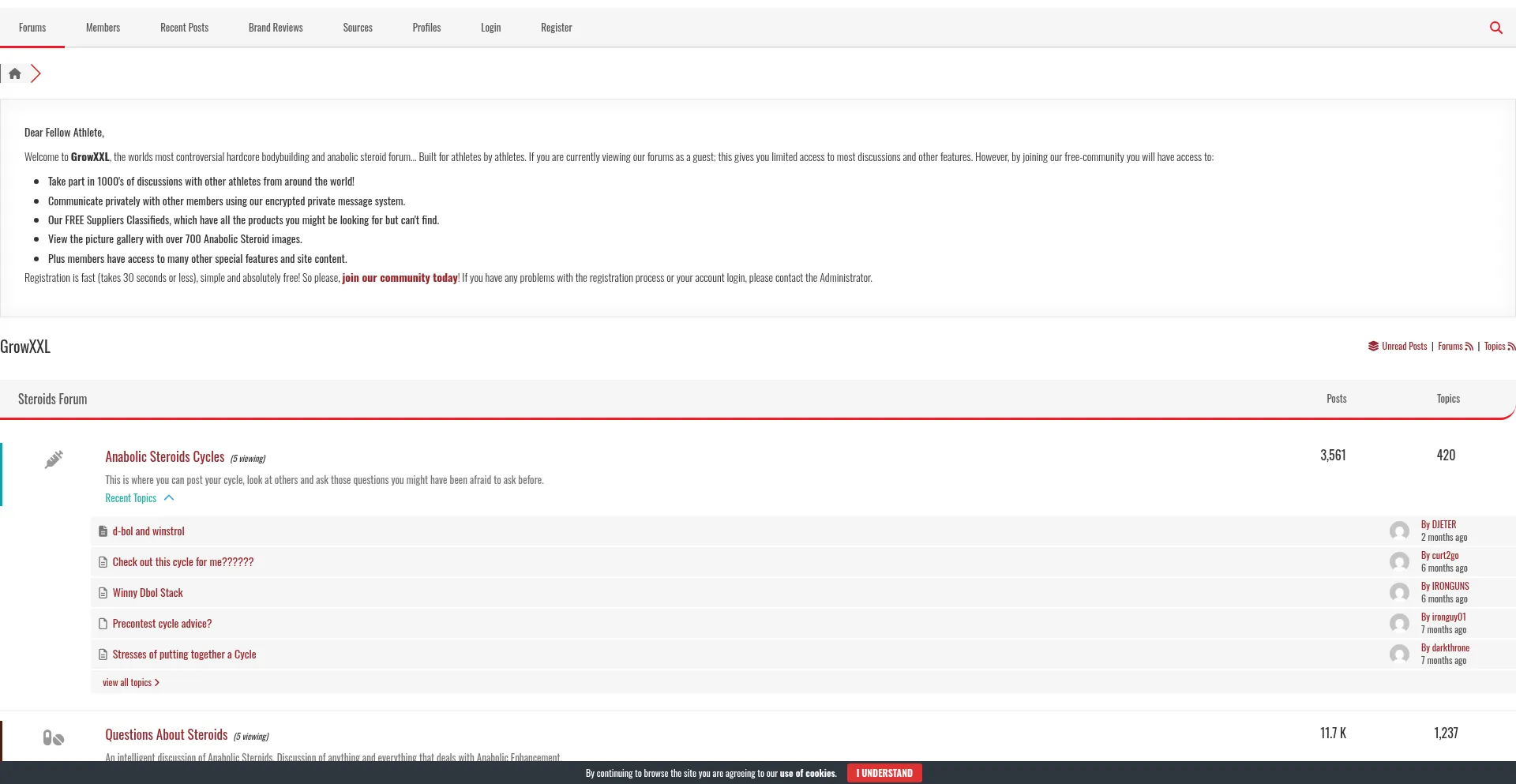The height and width of the screenshot is (784, 1516).
Task: Click the Unread Posts stack icon
Action: (1373, 347)
